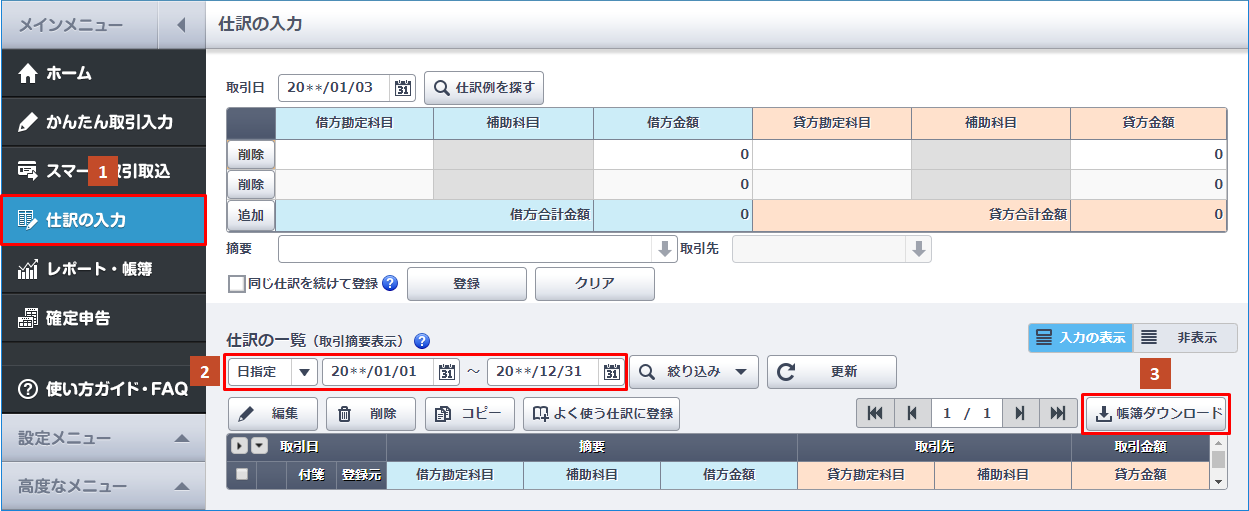The width and height of the screenshot is (1249, 511).
Task: Go to the next page of list
Action: (x=1019, y=413)
